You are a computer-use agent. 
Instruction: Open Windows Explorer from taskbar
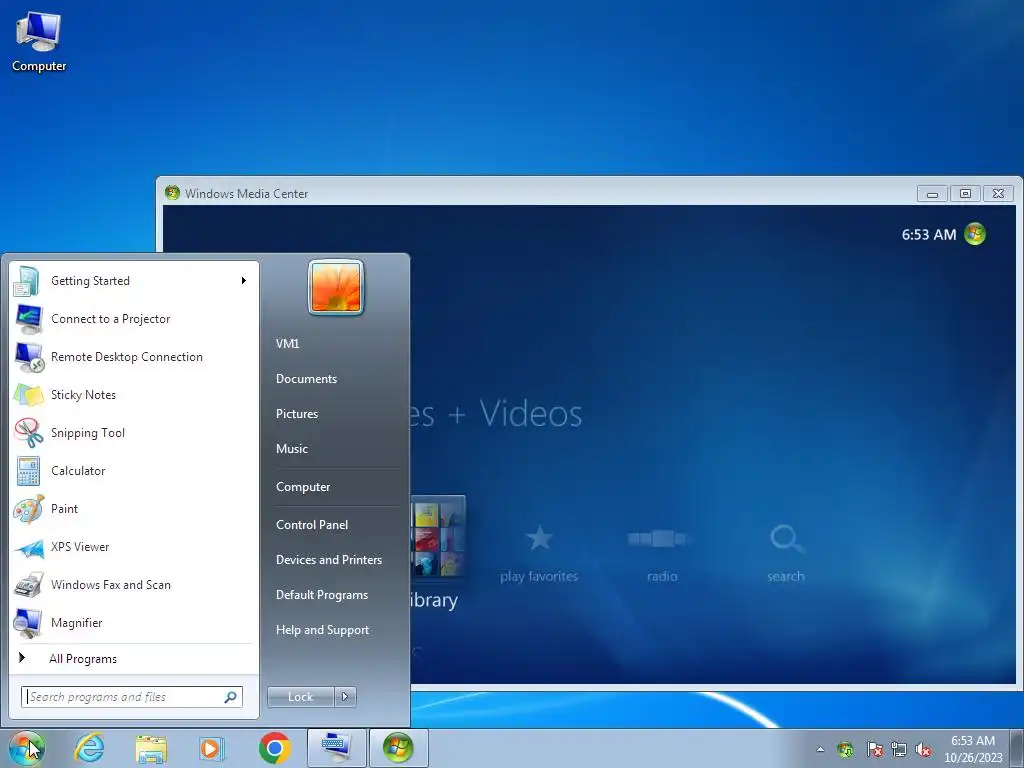coord(151,748)
